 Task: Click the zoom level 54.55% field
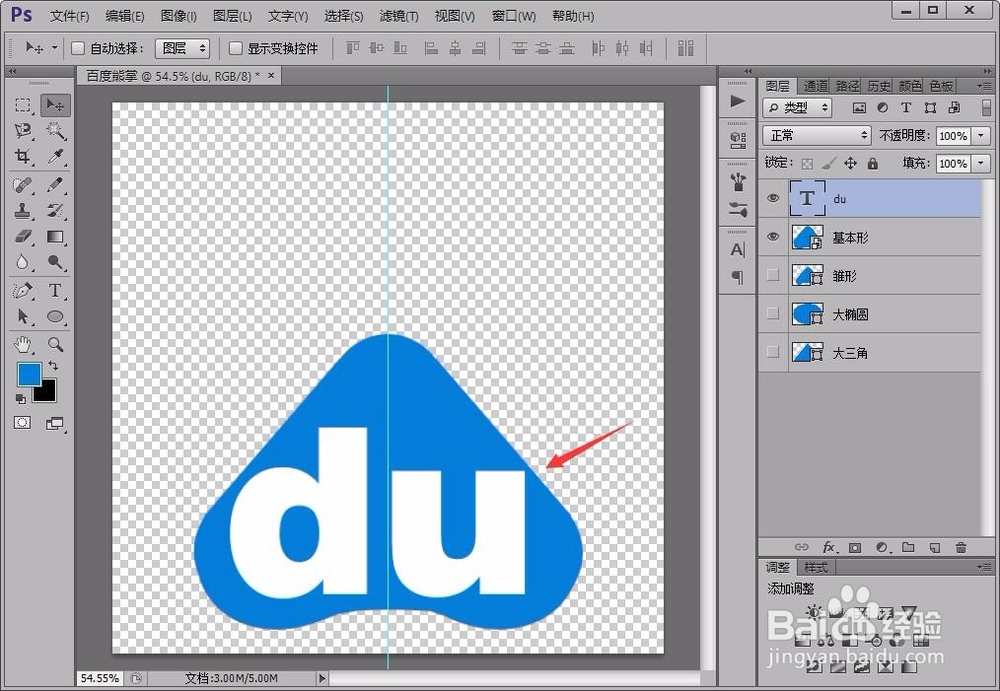click(x=99, y=678)
